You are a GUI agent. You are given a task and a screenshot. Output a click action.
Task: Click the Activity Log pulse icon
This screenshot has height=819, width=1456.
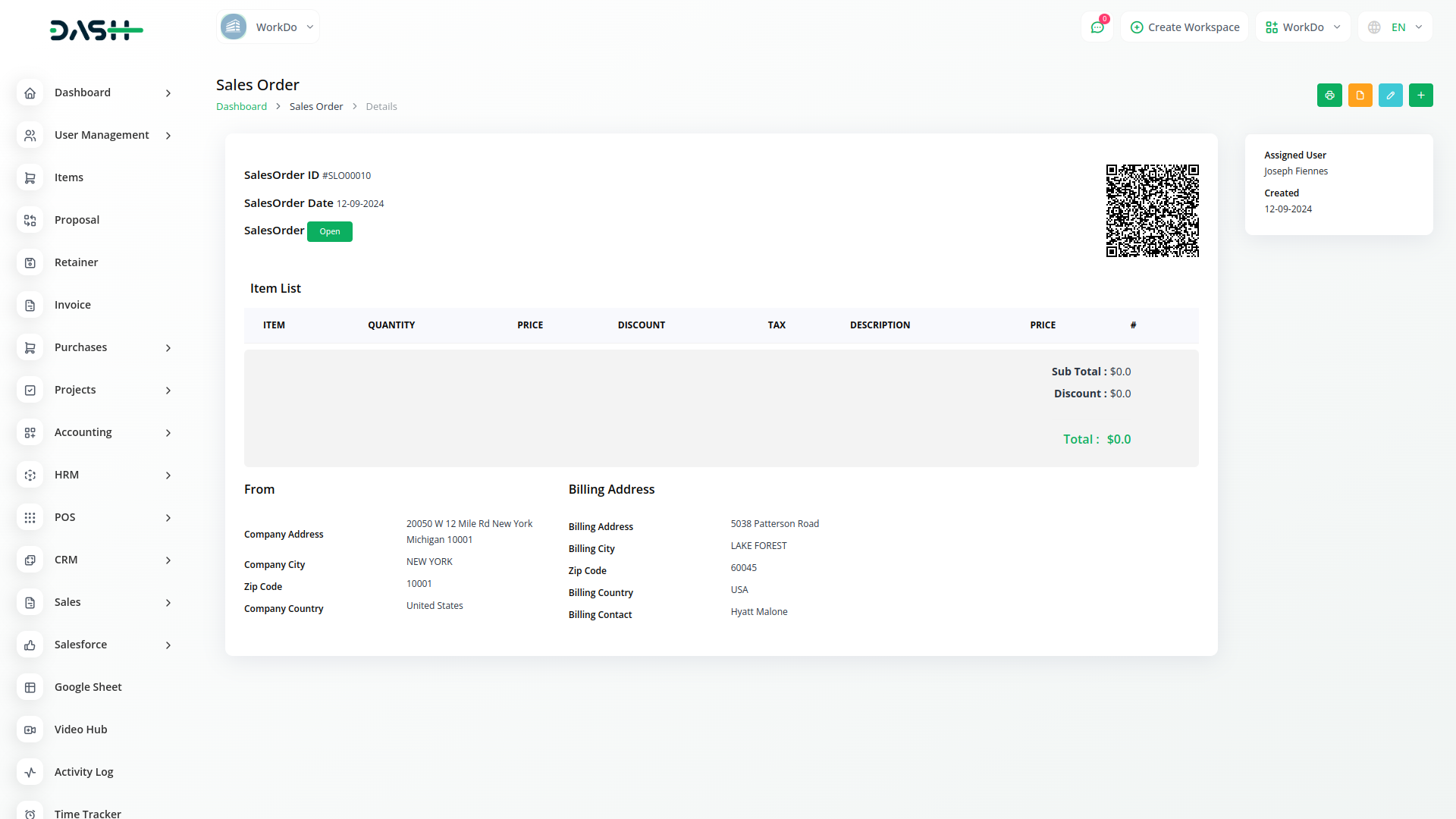(30, 772)
